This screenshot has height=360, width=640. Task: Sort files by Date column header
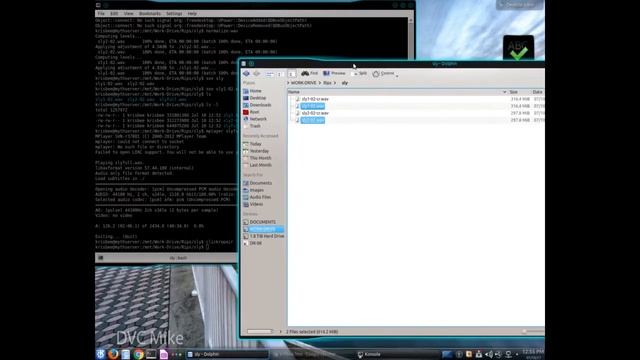coord(537,92)
